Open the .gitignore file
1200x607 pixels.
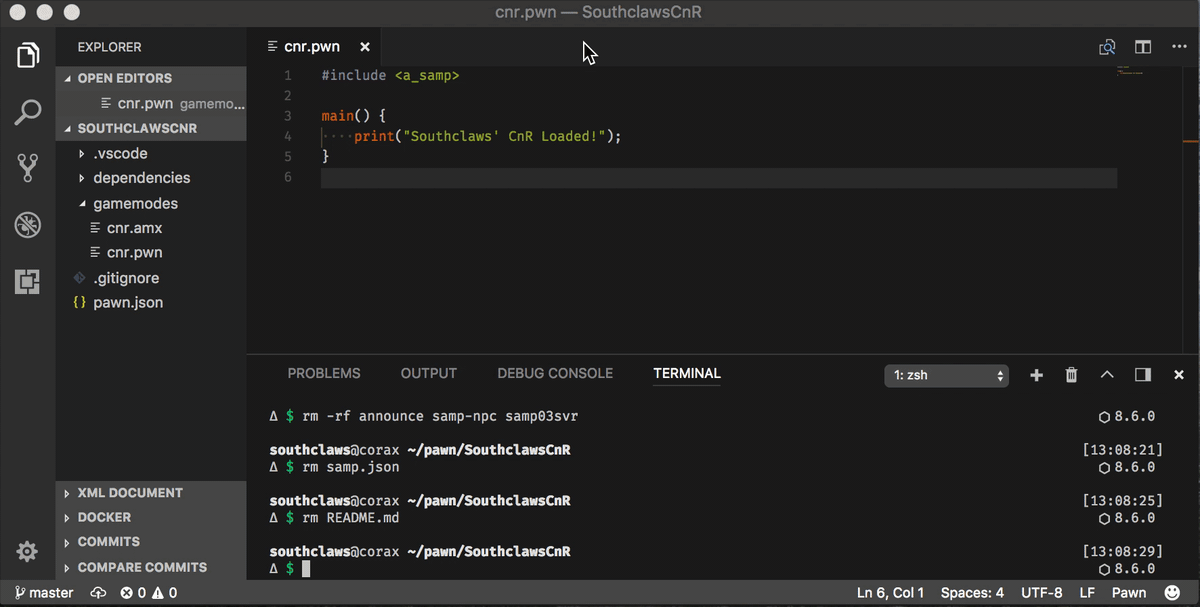pos(151,278)
